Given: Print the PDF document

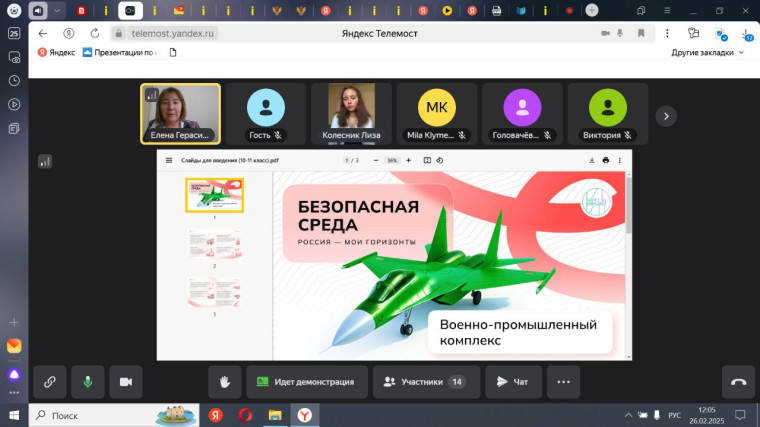Looking at the screenshot, I should tap(606, 160).
